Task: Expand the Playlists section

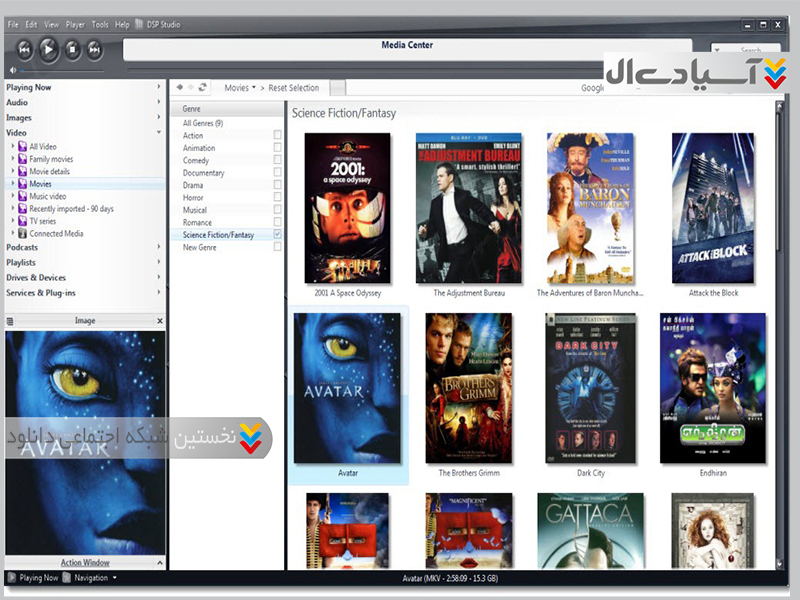Action: 158,262
